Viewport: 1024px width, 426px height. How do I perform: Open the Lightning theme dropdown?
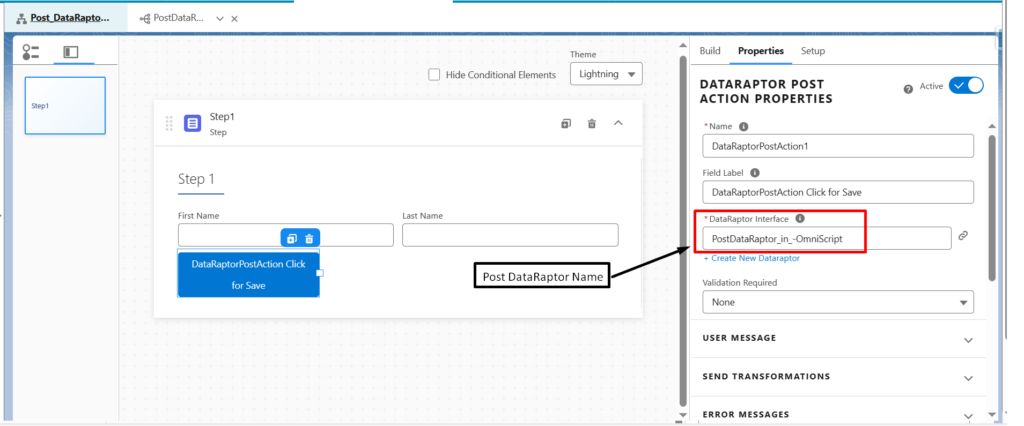606,74
